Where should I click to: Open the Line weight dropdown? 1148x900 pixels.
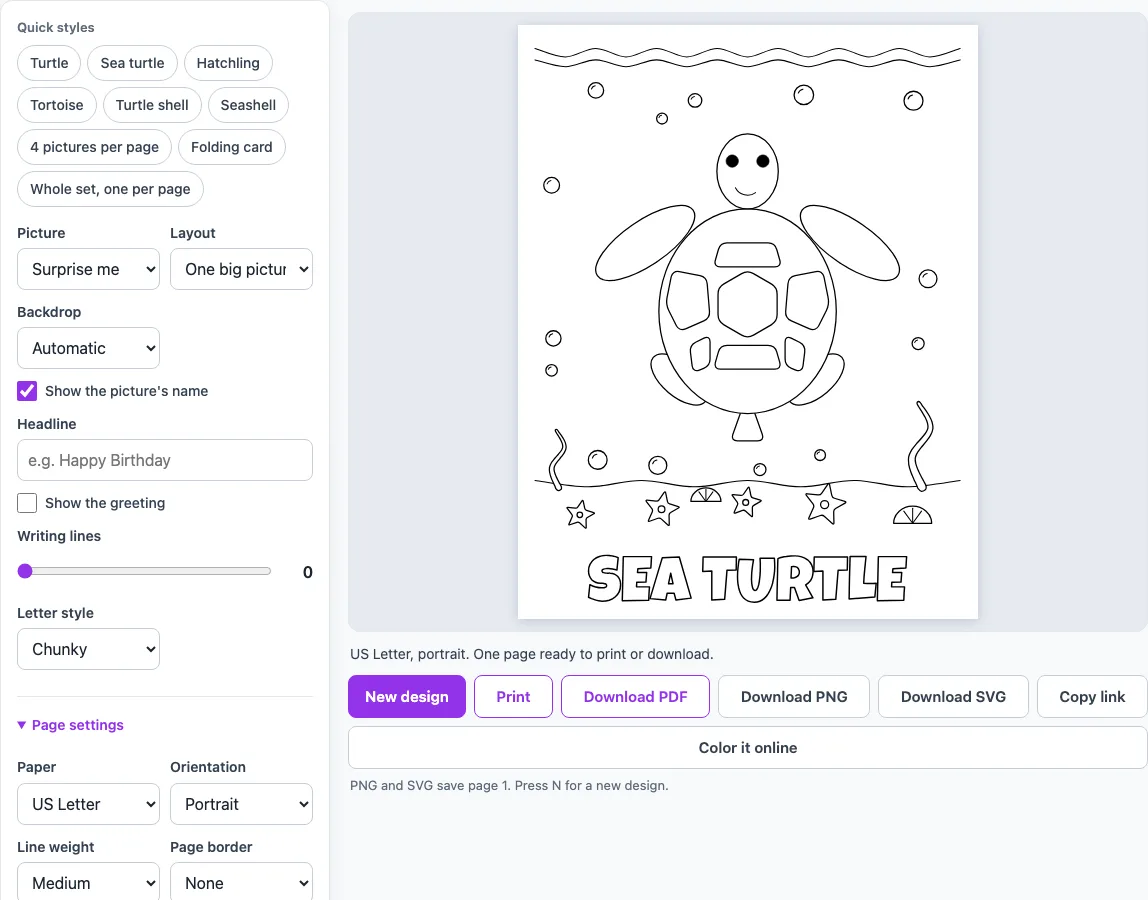(89, 882)
